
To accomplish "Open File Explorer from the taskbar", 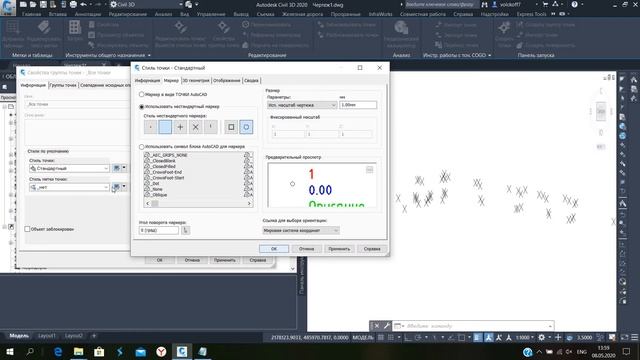I will (78, 351).
